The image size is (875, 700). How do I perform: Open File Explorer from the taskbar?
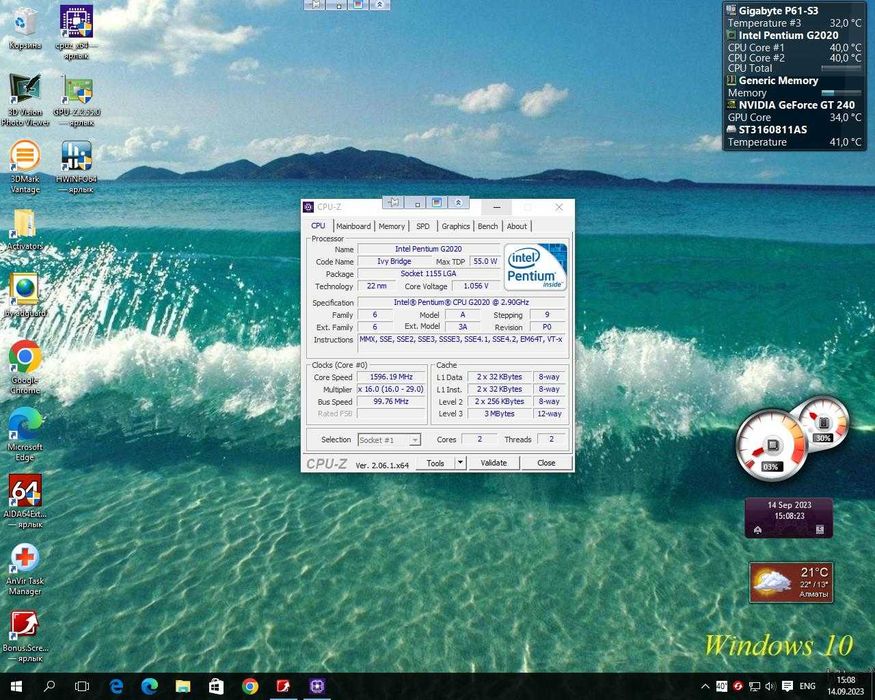click(x=183, y=686)
